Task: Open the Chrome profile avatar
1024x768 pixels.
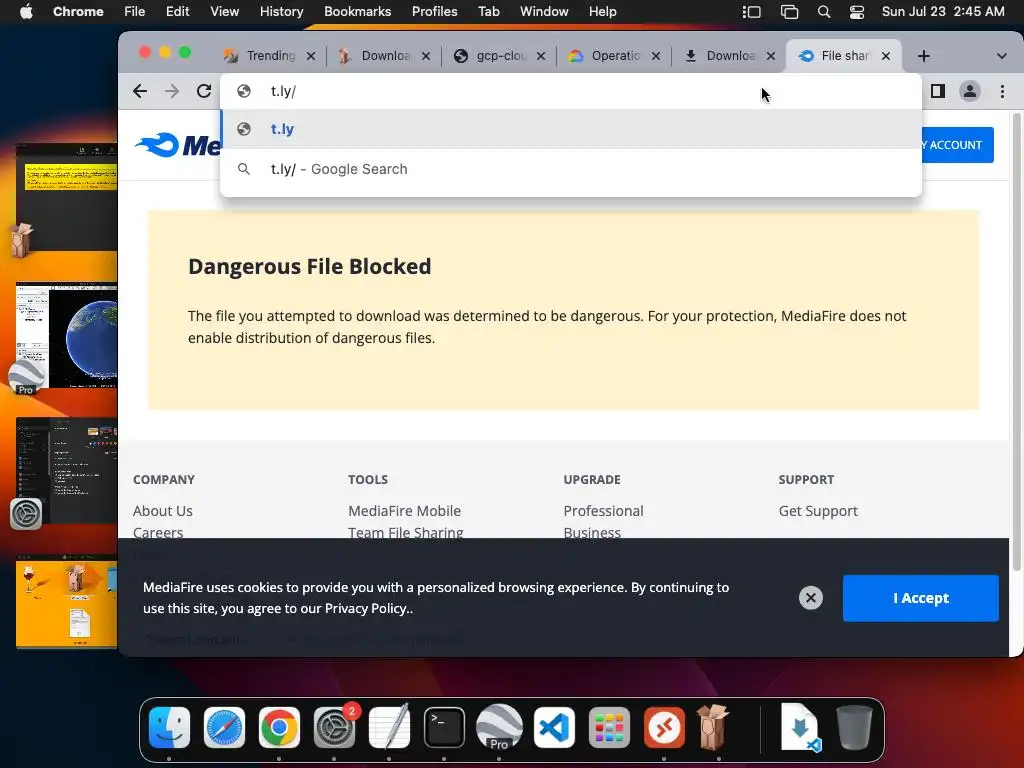Action: [x=970, y=91]
